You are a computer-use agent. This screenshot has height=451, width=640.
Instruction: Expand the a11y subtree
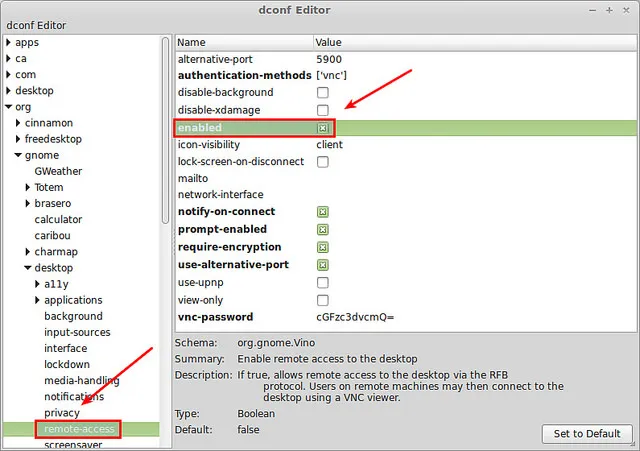37,284
